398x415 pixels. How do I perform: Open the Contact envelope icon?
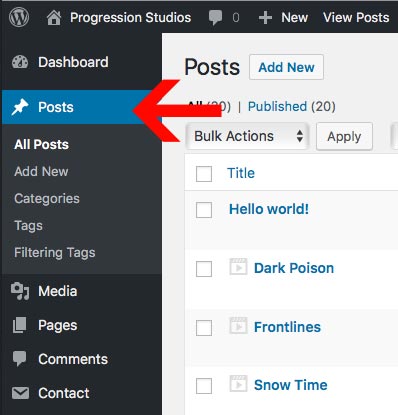click(x=20, y=393)
